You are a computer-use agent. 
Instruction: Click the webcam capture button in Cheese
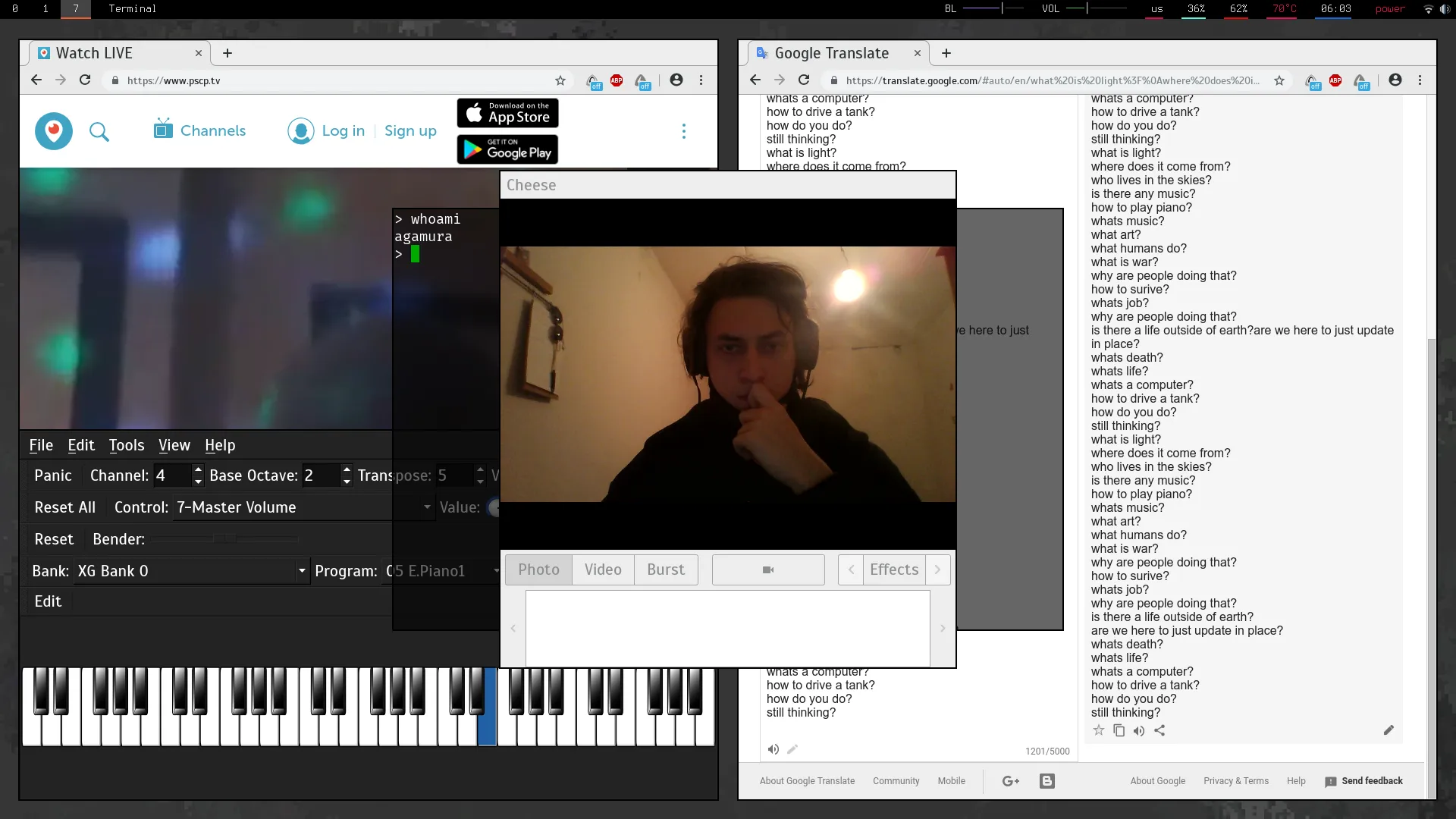coord(767,570)
